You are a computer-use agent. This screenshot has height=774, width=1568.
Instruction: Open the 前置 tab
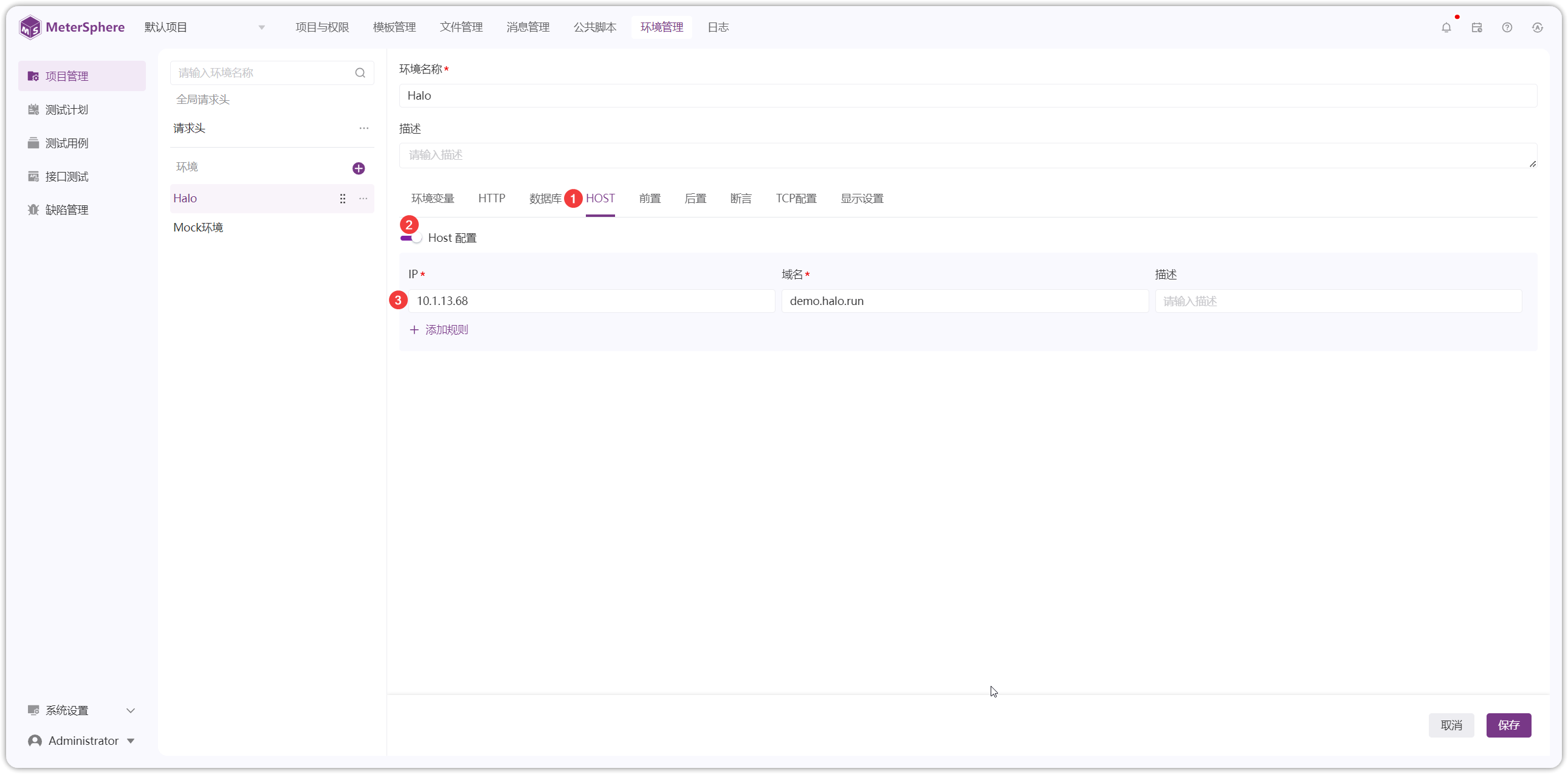point(650,199)
